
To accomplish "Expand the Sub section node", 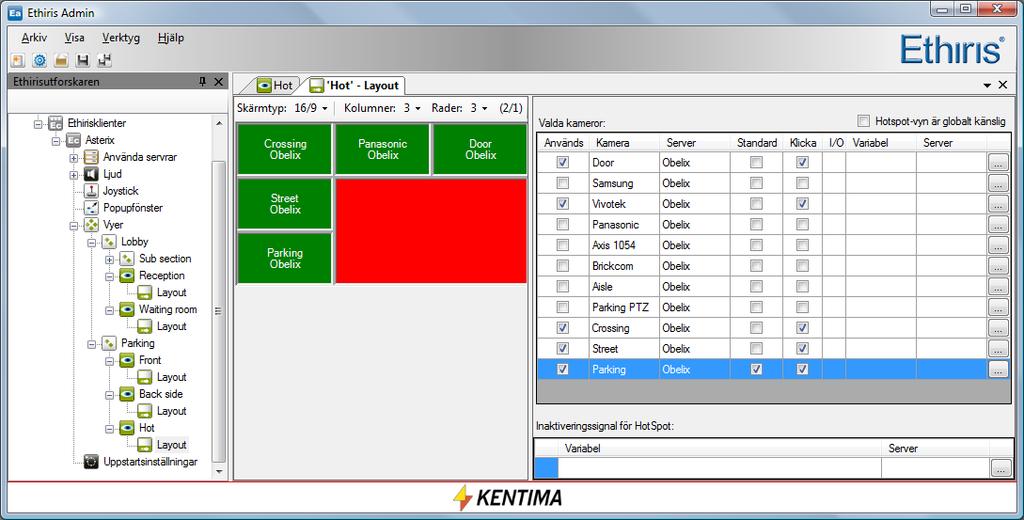I will pyautogui.click(x=109, y=259).
